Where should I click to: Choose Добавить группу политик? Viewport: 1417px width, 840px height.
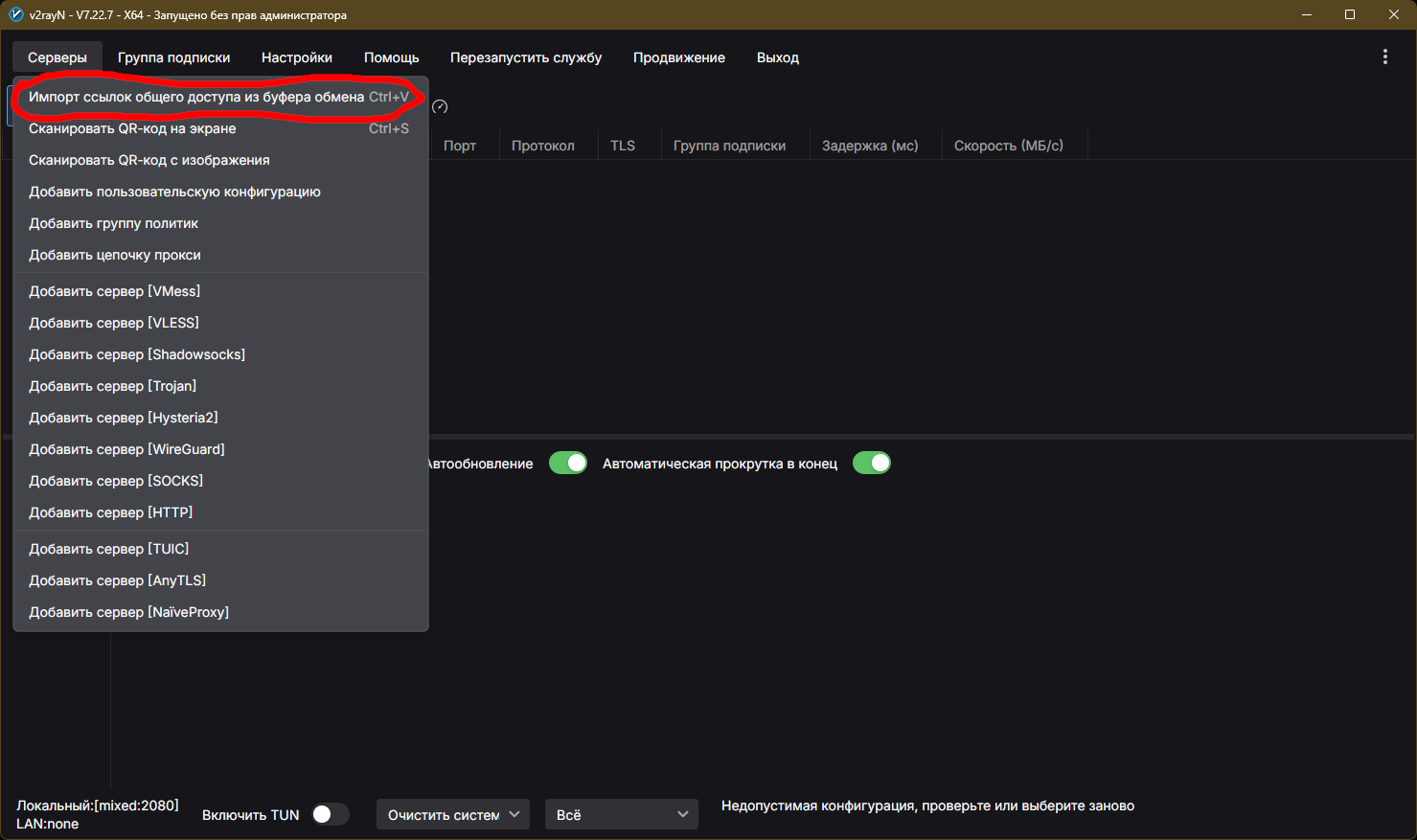tap(220, 223)
